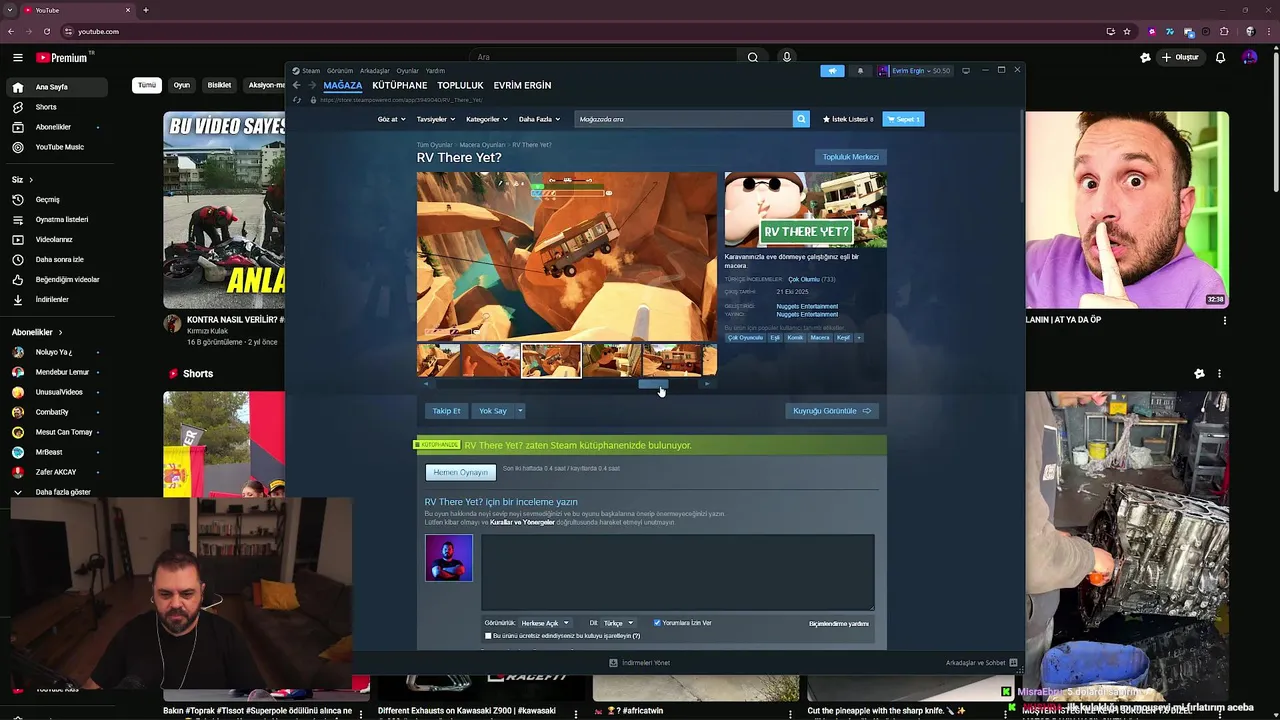Open new browser tab plus button

146,10
